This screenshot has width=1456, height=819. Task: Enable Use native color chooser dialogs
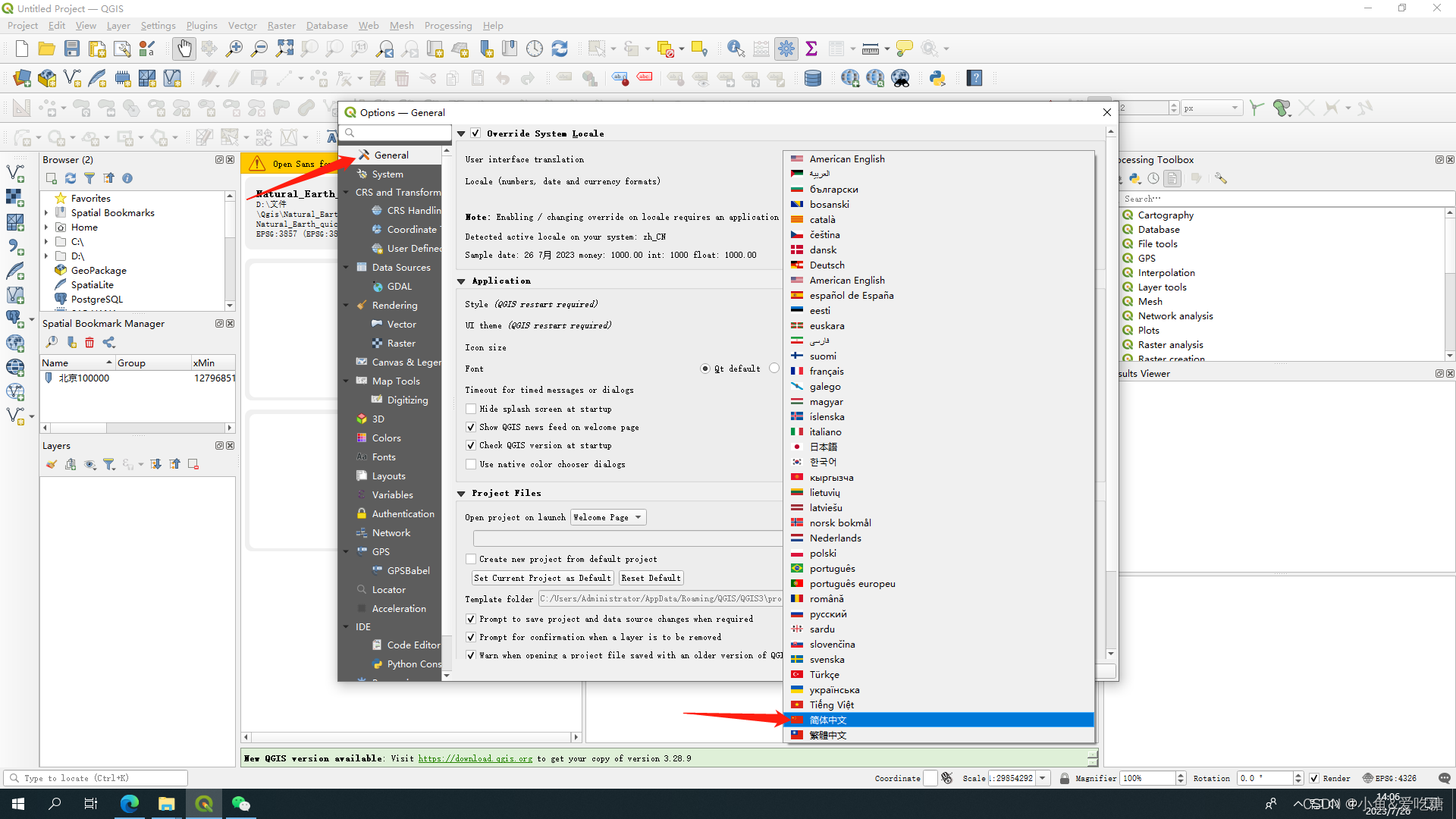tap(471, 464)
